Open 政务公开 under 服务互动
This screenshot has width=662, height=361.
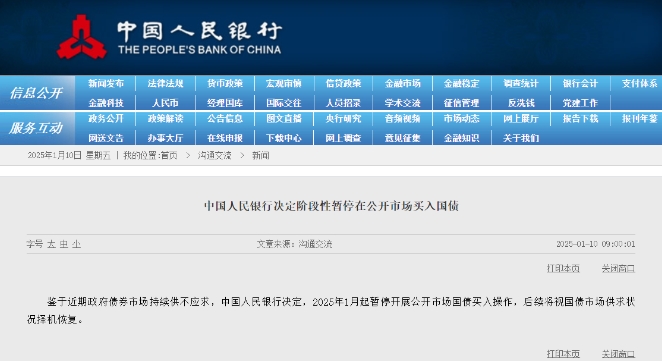pyautogui.click(x=106, y=119)
